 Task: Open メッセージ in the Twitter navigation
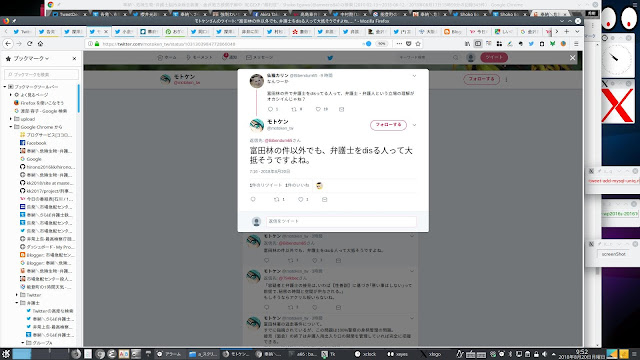pyautogui.click(x=260, y=58)
